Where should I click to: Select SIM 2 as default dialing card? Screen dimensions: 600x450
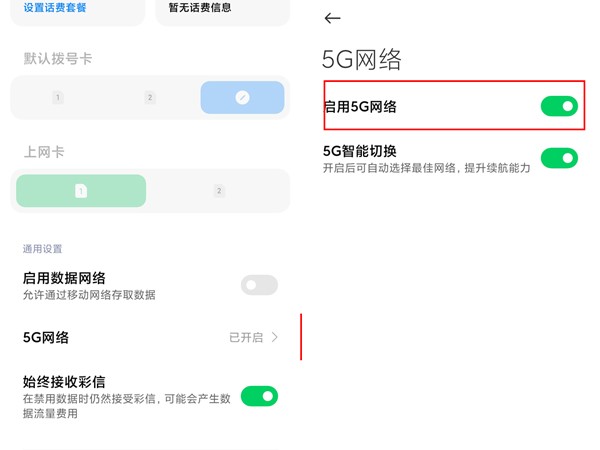tap(150, 97)
